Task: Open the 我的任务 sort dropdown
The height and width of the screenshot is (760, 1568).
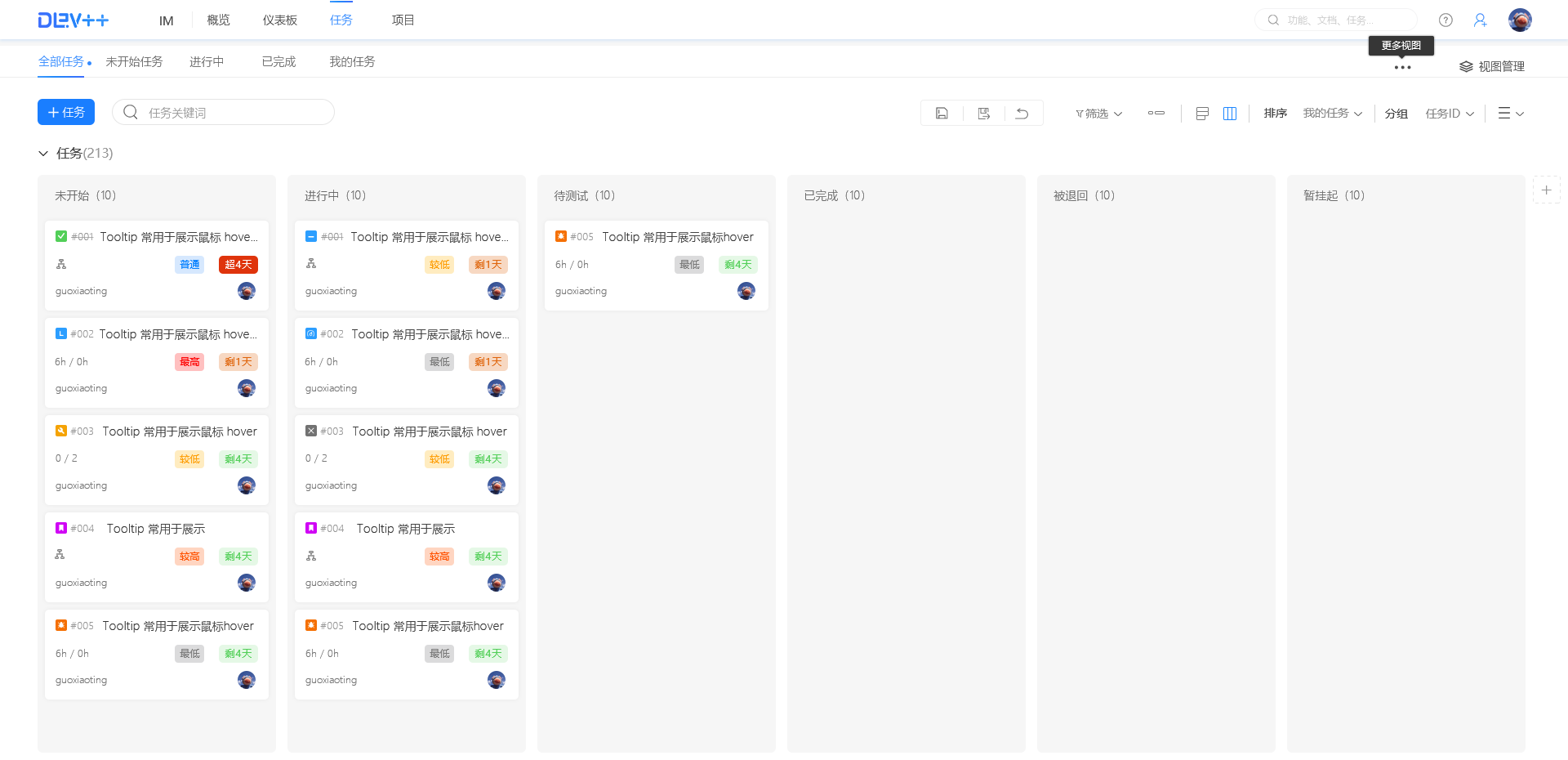Action: [x=1332, y=114]
